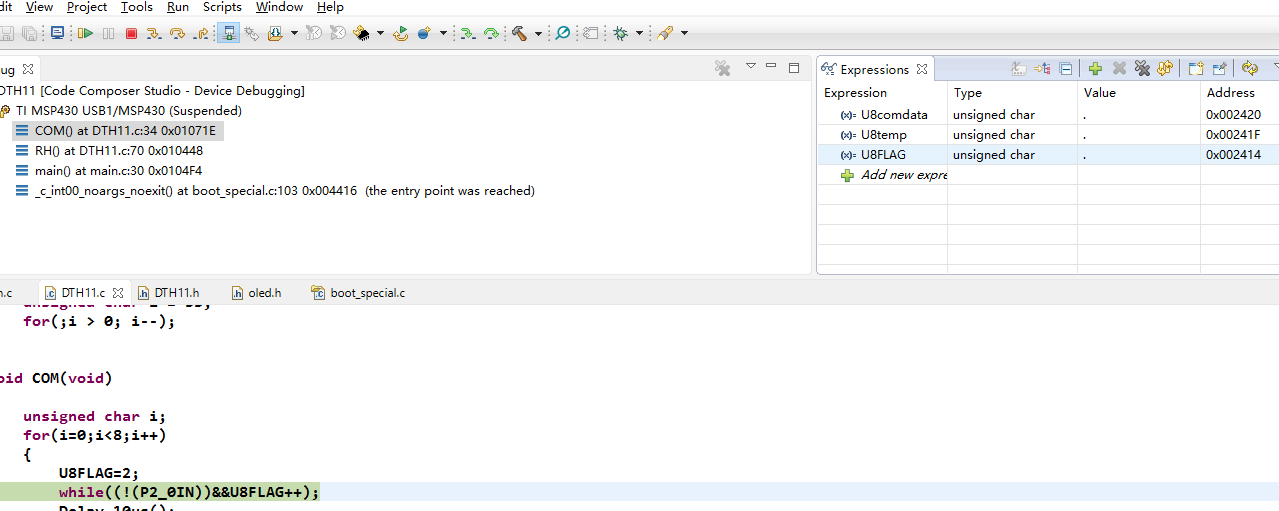Click the green plus Add Expression icon

[1095, 68]
